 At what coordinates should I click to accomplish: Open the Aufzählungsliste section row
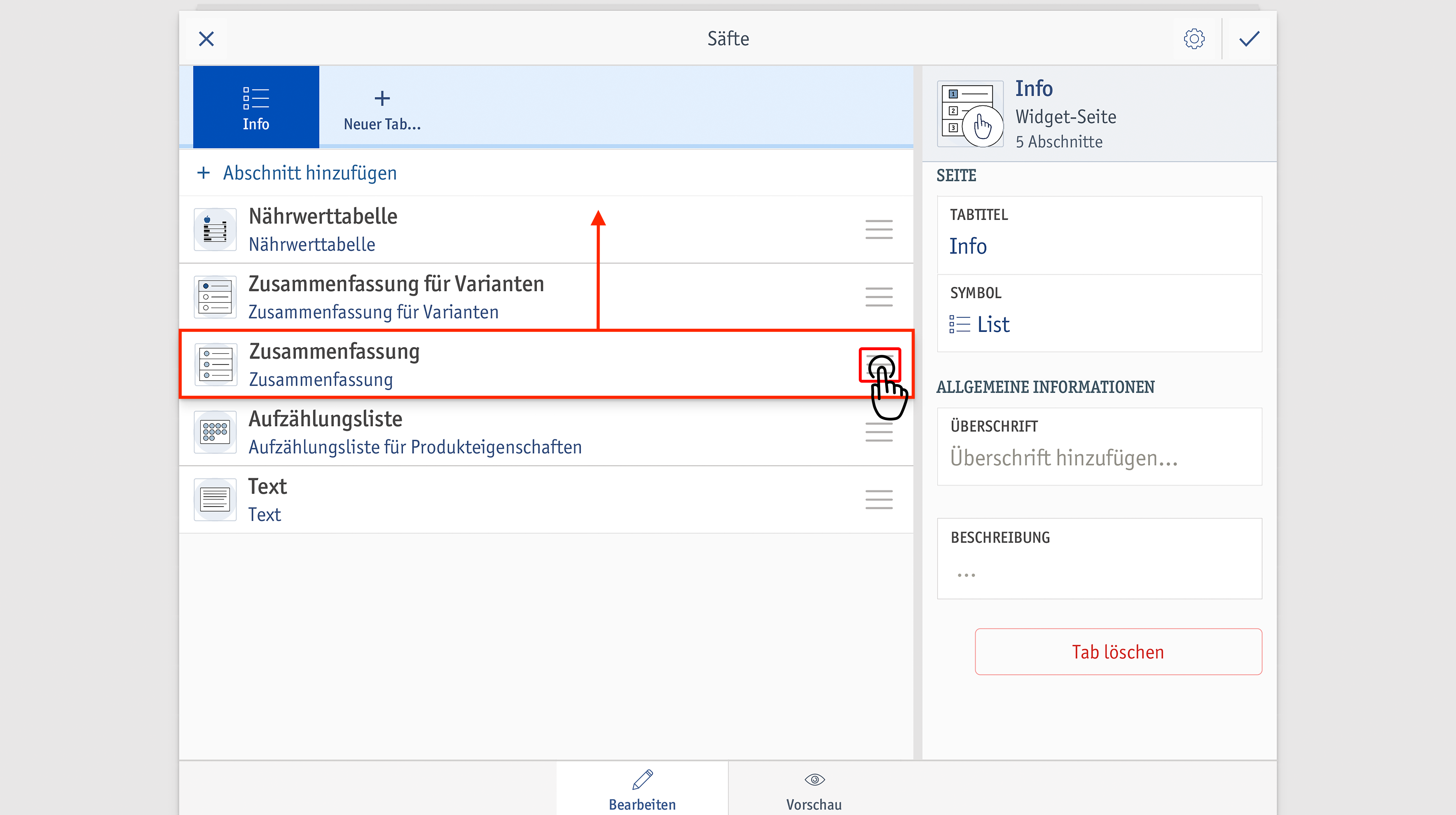pos(546,432)
